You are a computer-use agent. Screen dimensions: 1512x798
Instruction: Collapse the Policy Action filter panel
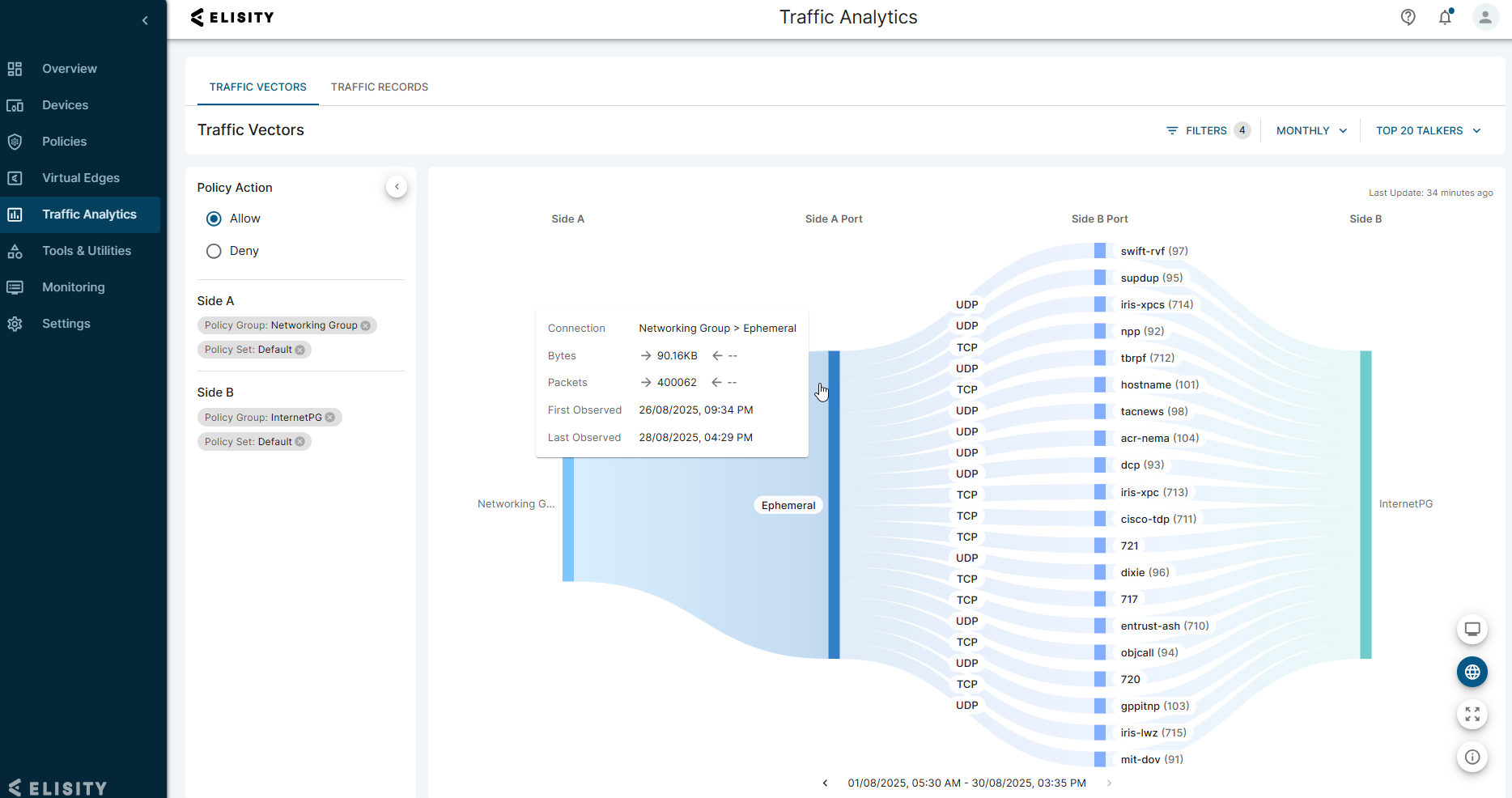[x=397, y=187]
